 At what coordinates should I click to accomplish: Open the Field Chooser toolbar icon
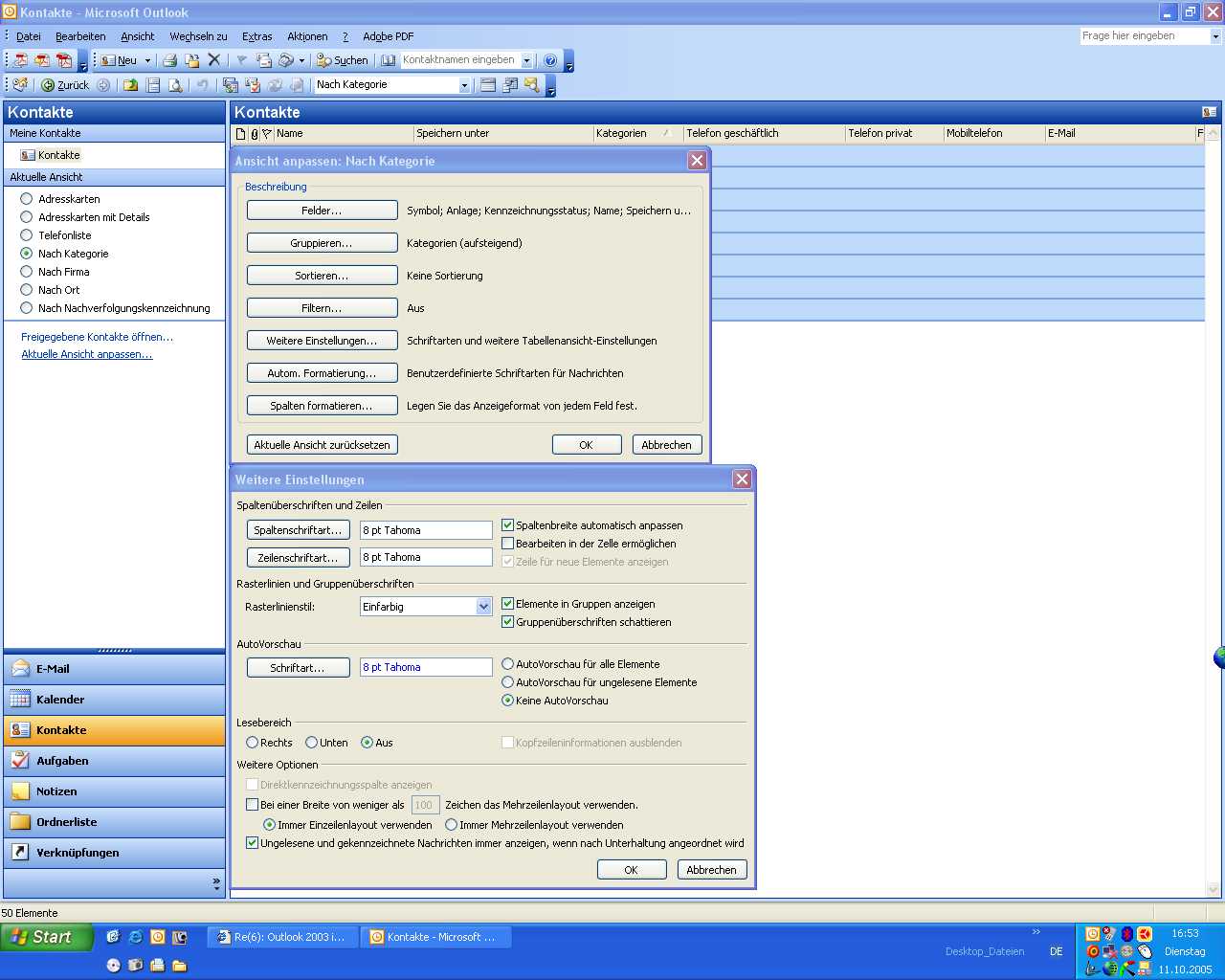(510, 85)
